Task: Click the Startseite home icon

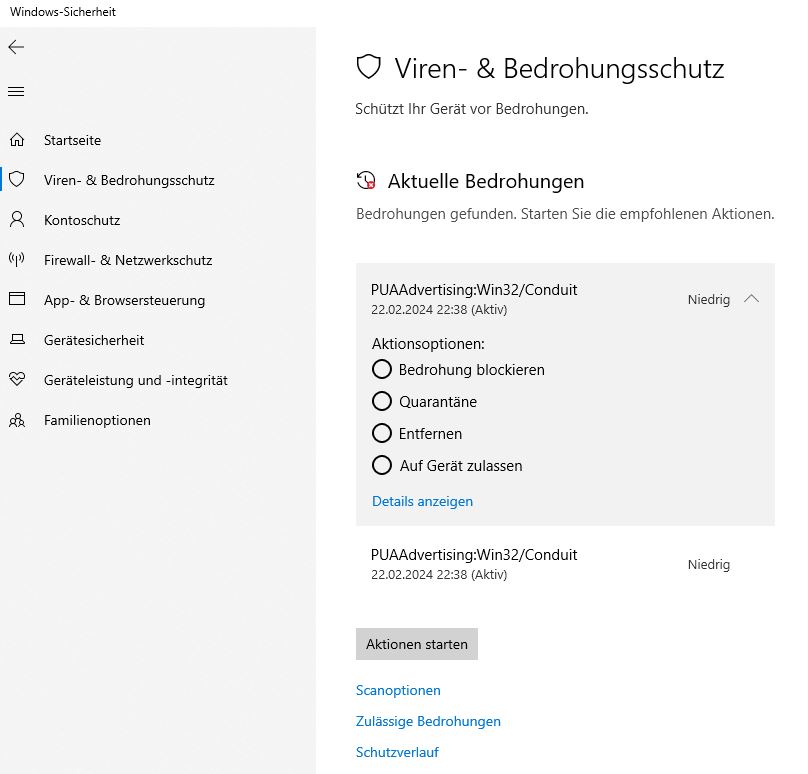Action: point(17,140)
